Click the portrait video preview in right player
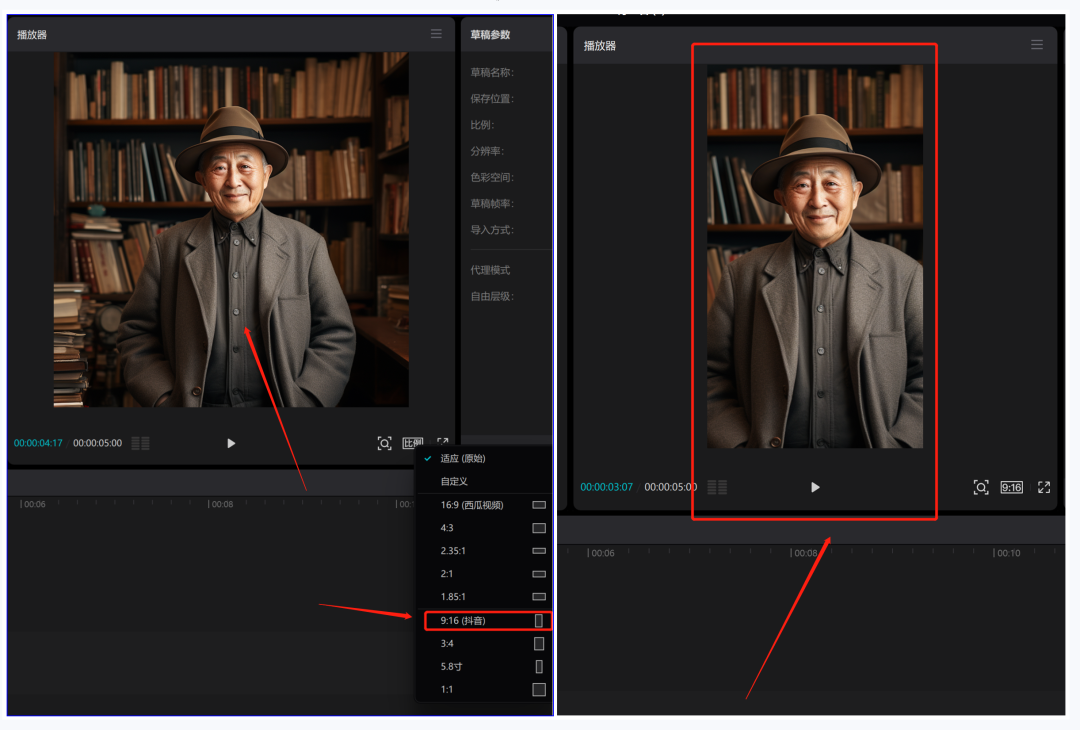This screenshot has height=730, width=1080. pyautogui.click(x=815, y=256)
